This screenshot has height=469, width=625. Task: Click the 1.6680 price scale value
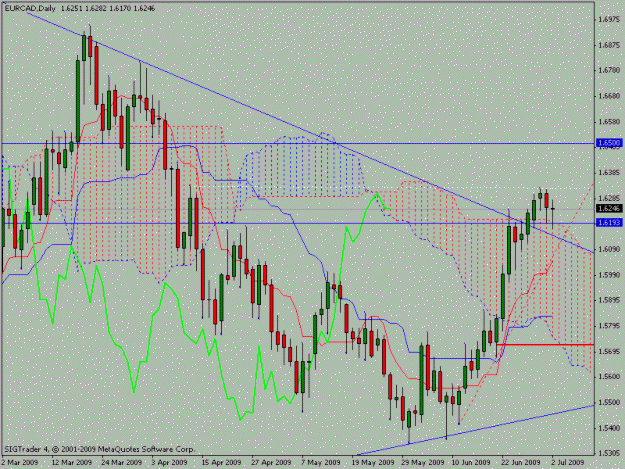coord(610,96)
